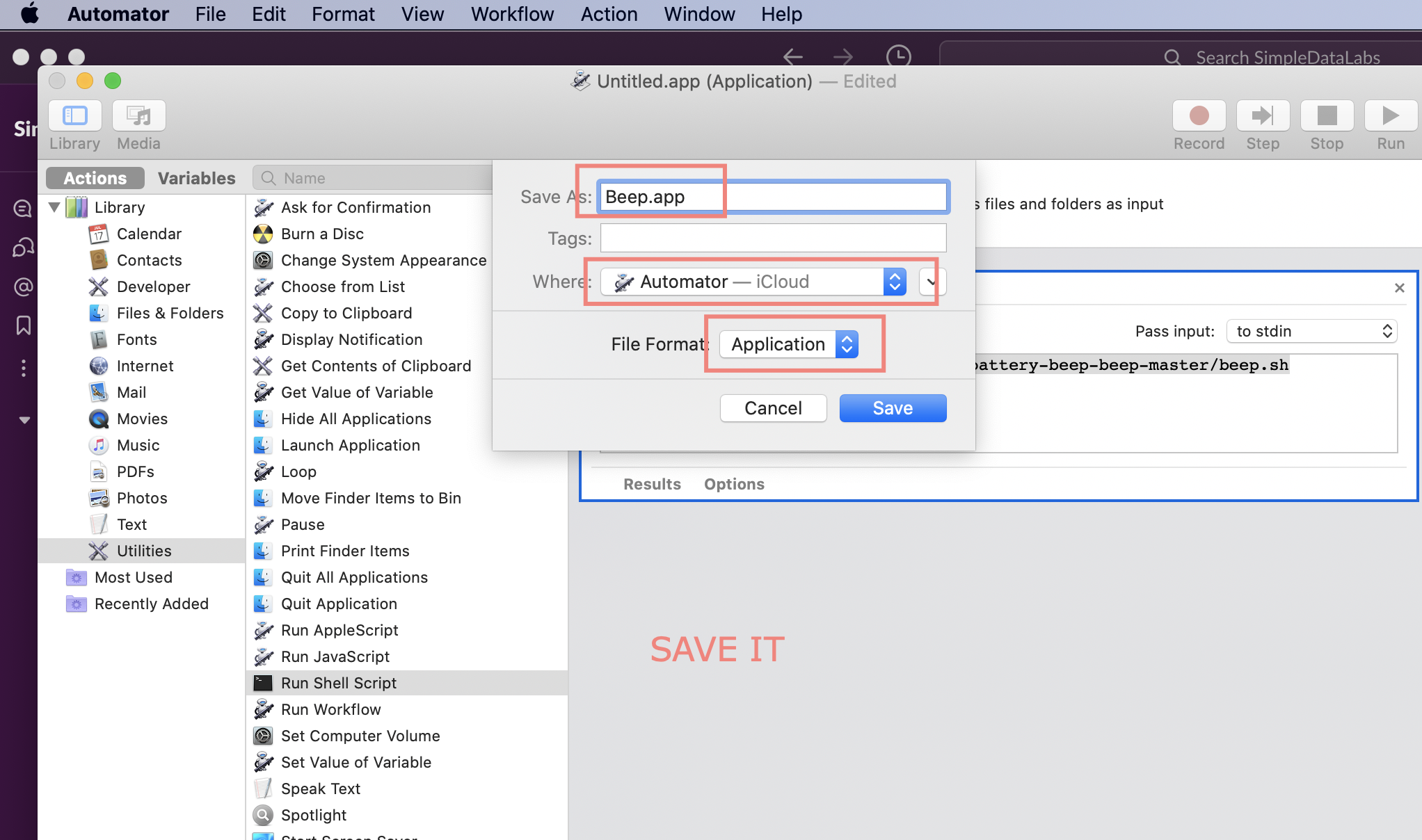Select the Actions tab
1422x840 pixels.
point(95,177)
